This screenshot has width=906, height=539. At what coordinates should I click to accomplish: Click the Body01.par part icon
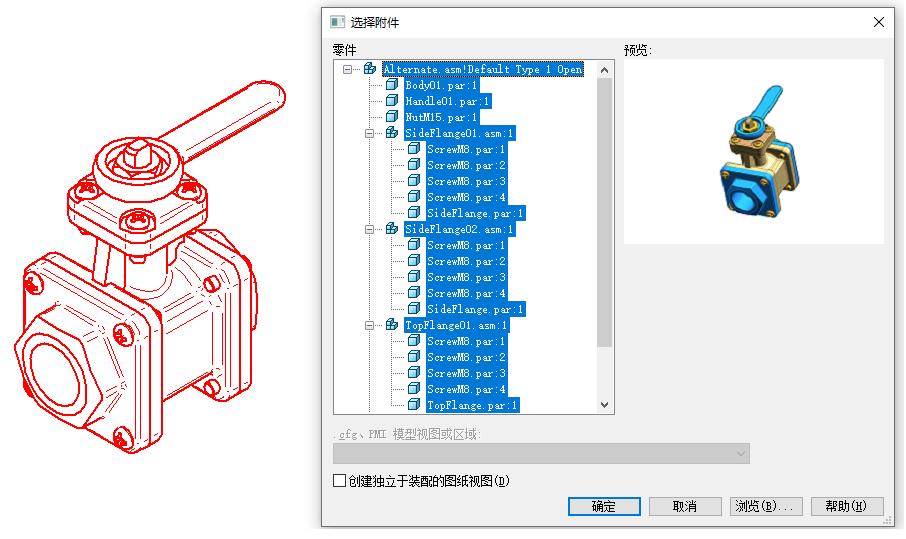click(x=392, y=85)
